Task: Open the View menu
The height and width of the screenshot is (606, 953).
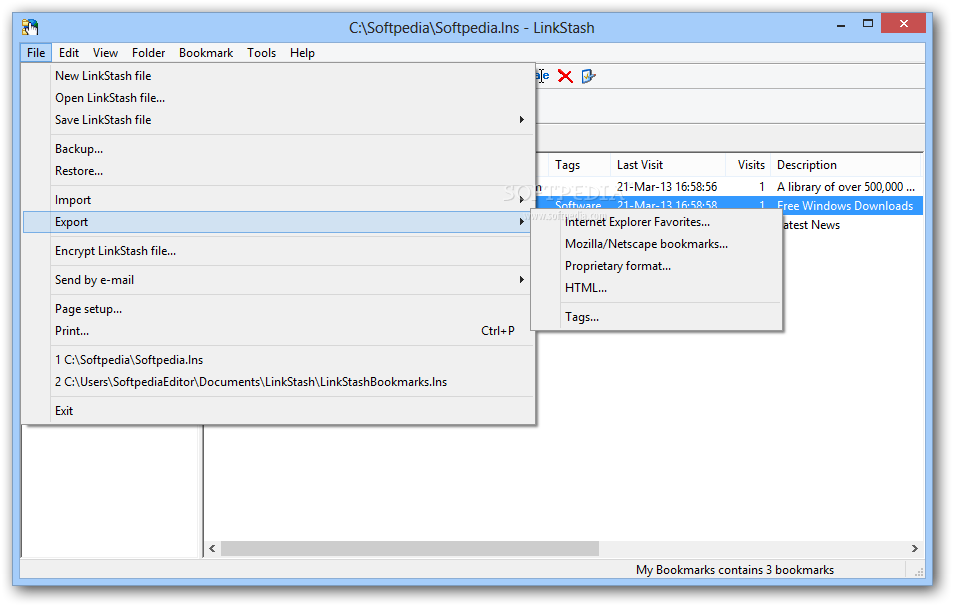Action: (x=105, y=53)
